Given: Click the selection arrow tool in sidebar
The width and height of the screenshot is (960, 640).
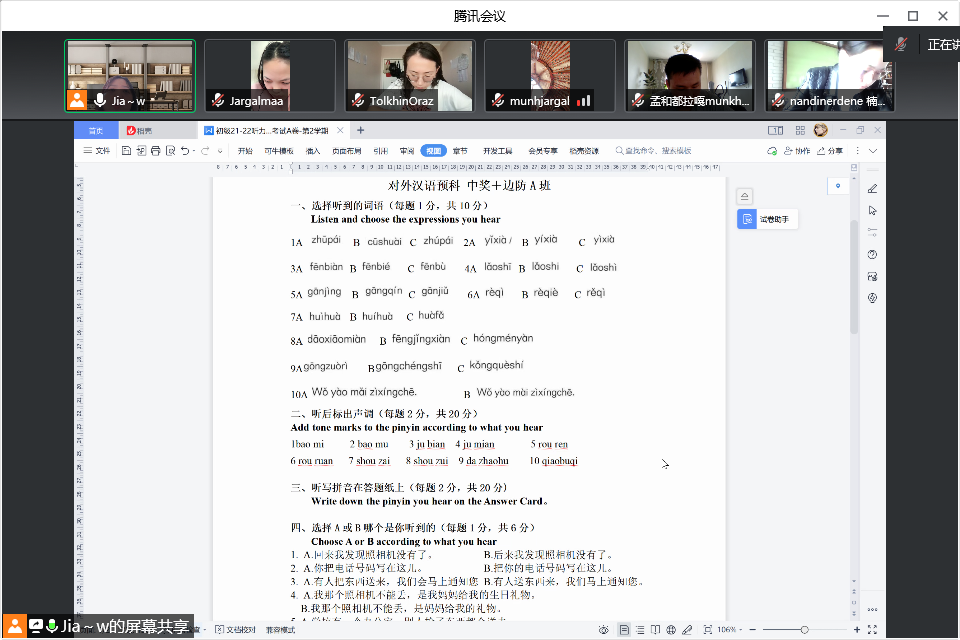Looking at the screenshot, I should tap(872, 211).
